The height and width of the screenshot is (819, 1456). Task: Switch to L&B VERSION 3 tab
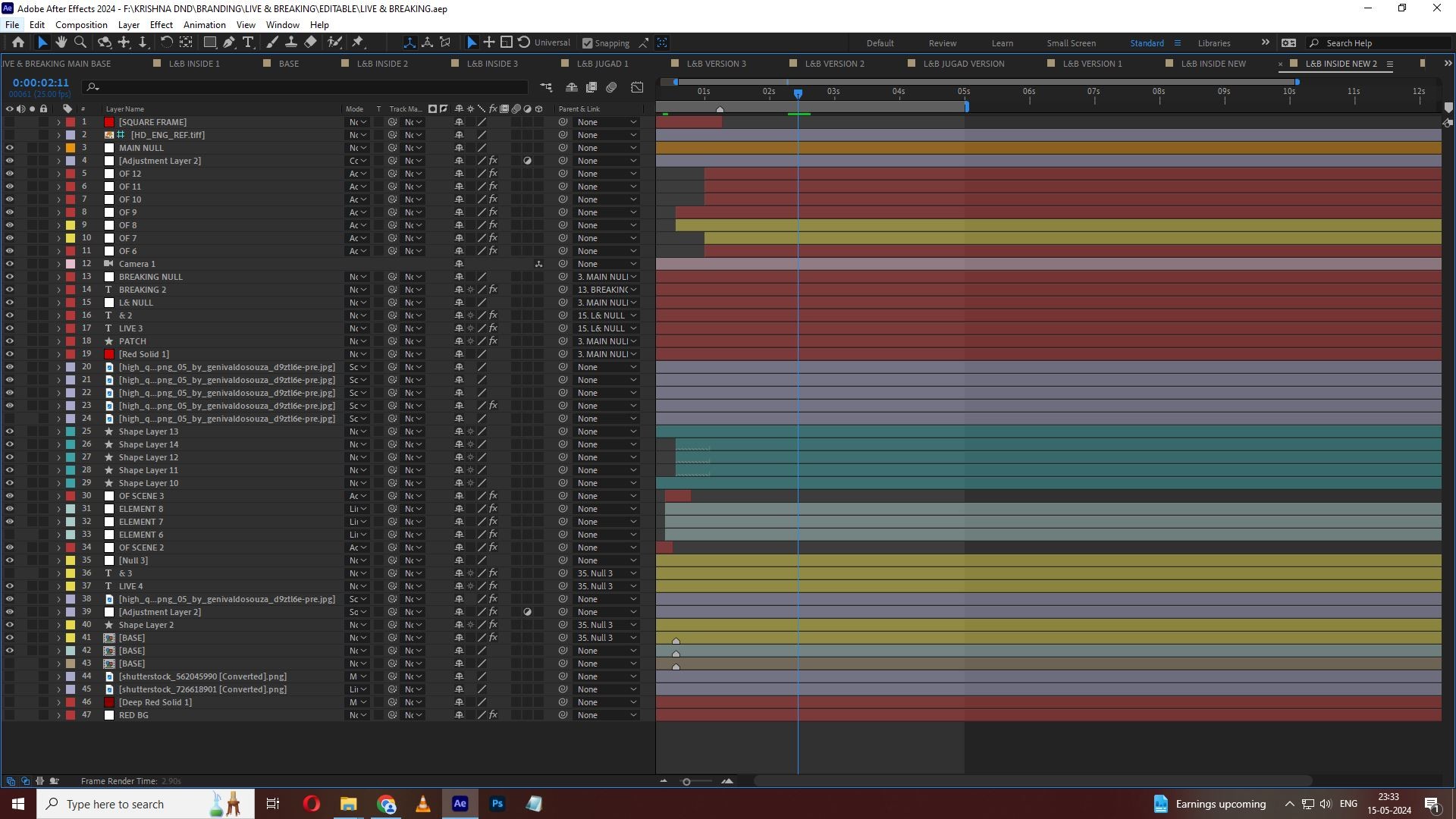coord(716,64)
